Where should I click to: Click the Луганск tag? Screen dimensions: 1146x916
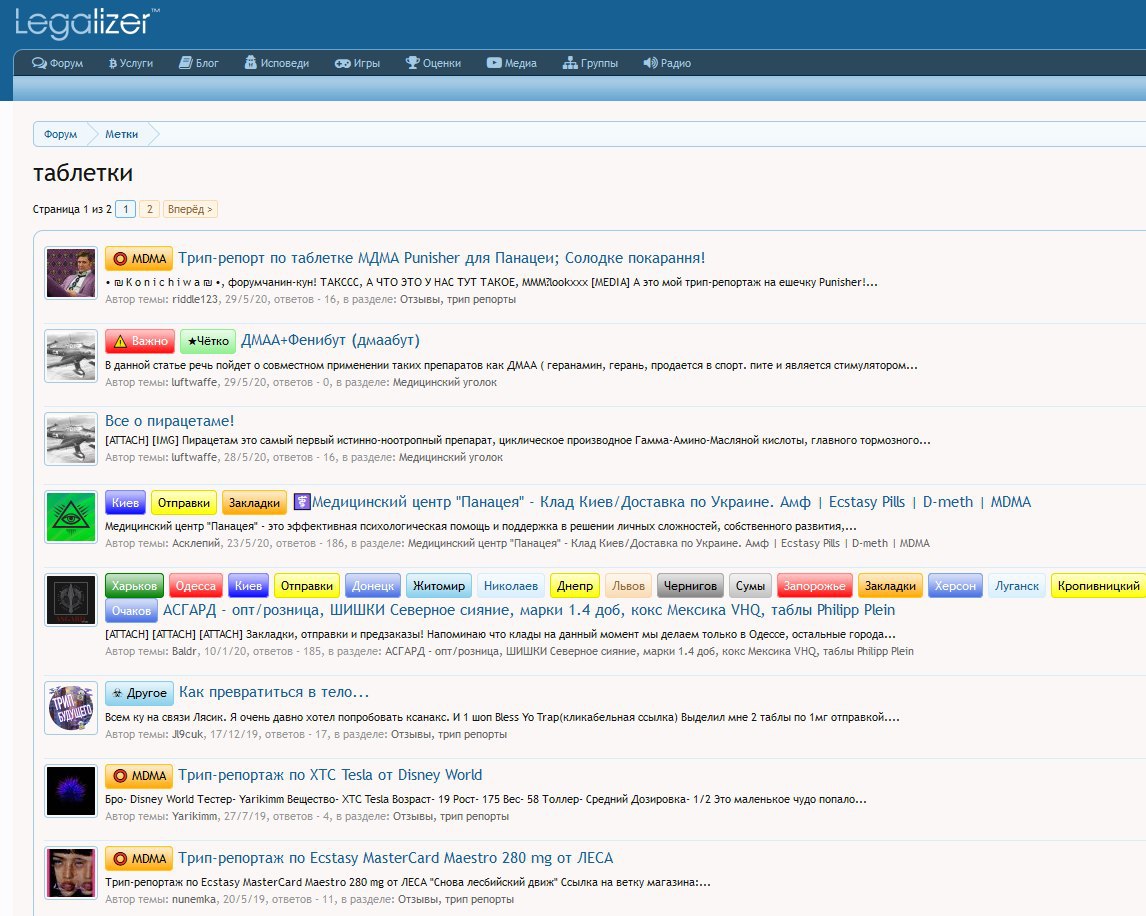1017,586
